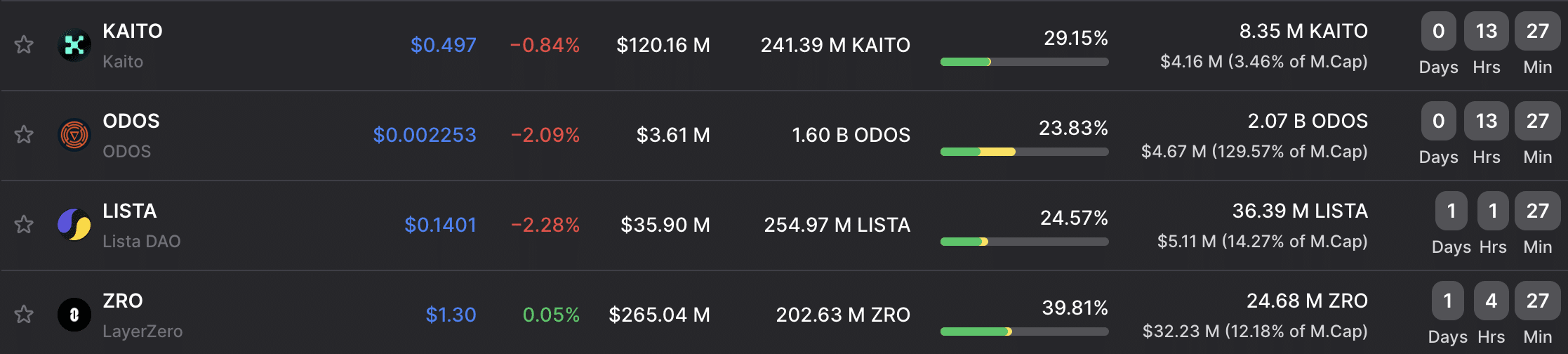The image size is (1568, 354).
Task: Star KAITO as a favorite
Action: [x=24, y=45]
